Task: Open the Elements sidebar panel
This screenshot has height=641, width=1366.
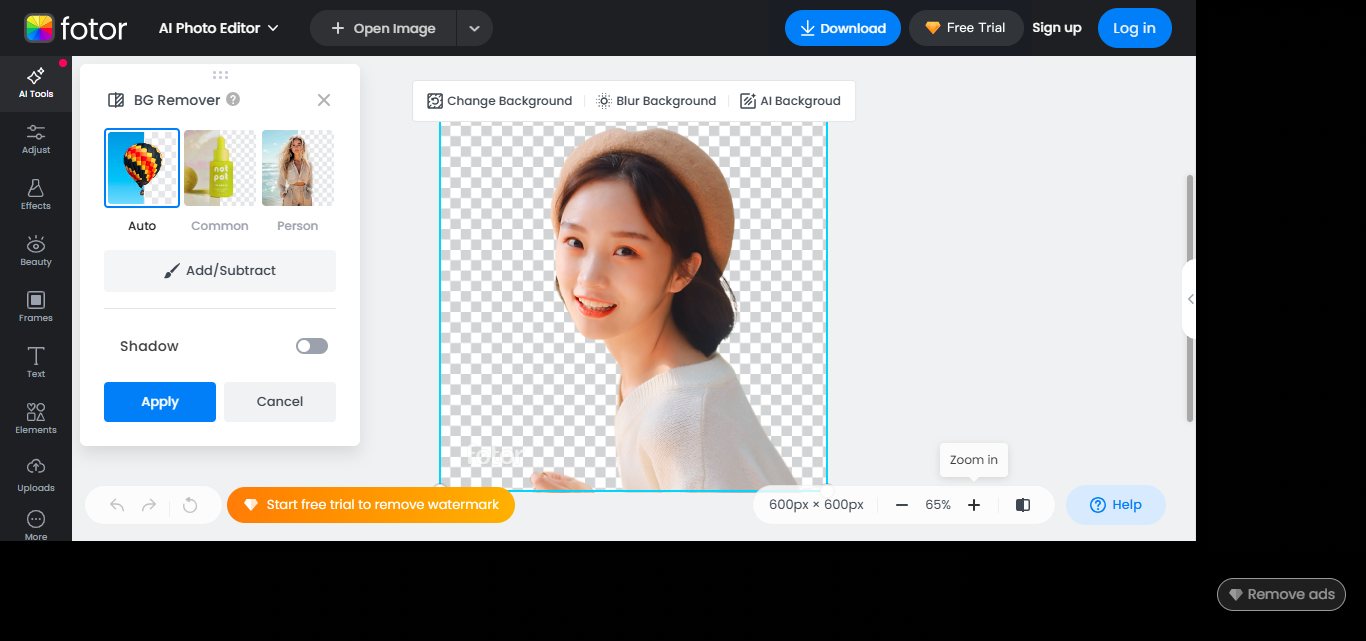Action: coord(36,419)
